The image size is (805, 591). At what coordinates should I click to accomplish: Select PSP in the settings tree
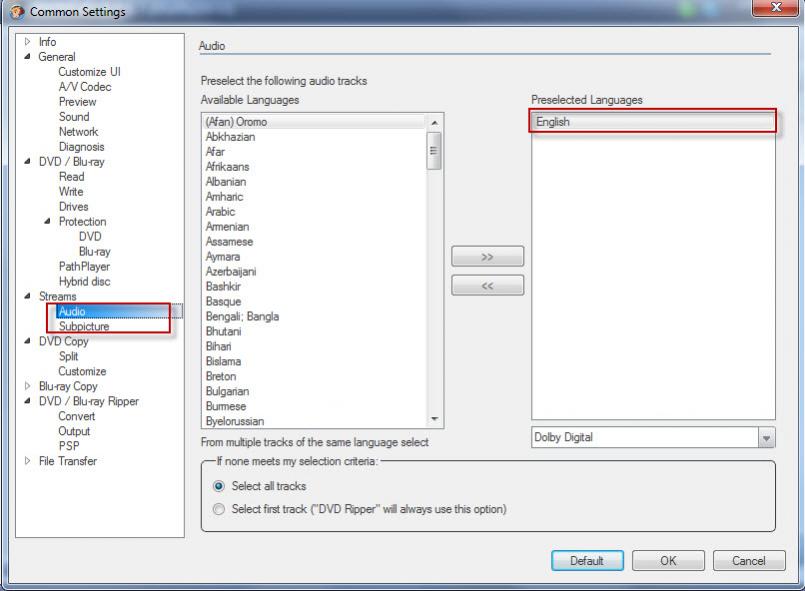click(69, 446)
